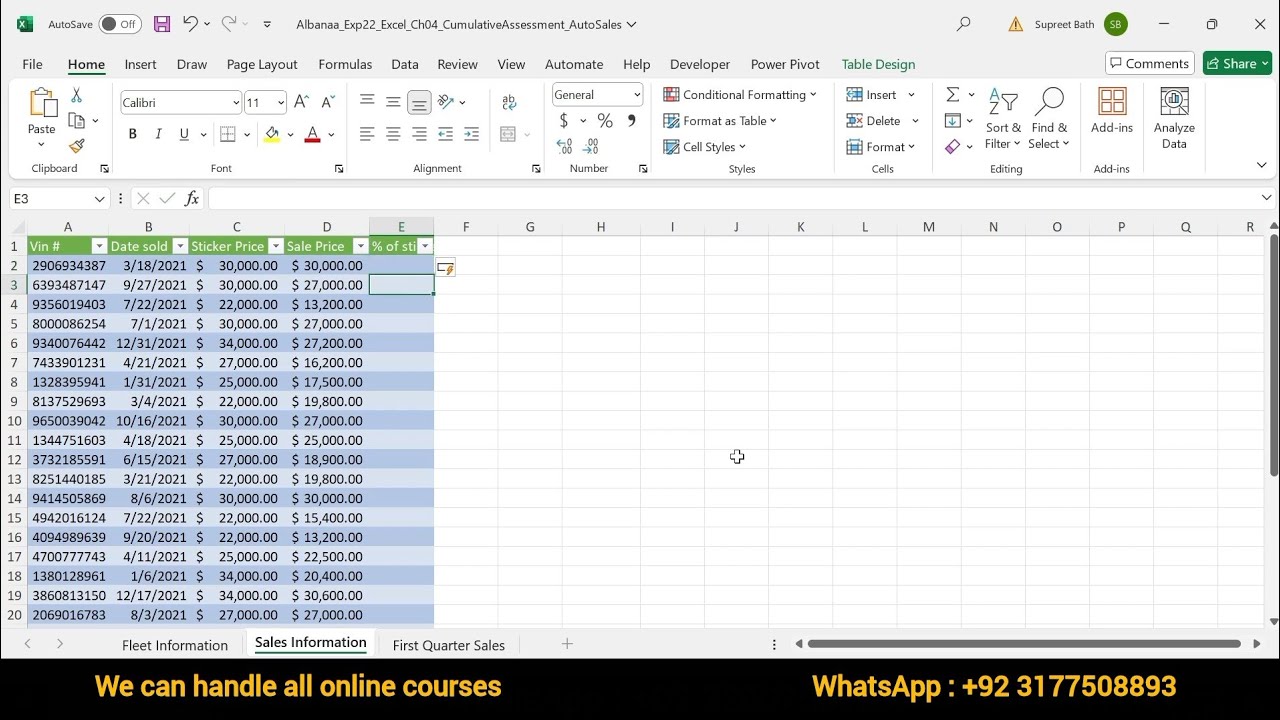Decrease font size with smaller A
The height and width of the screenshot is (720, 1280).
tap(328, 102)
